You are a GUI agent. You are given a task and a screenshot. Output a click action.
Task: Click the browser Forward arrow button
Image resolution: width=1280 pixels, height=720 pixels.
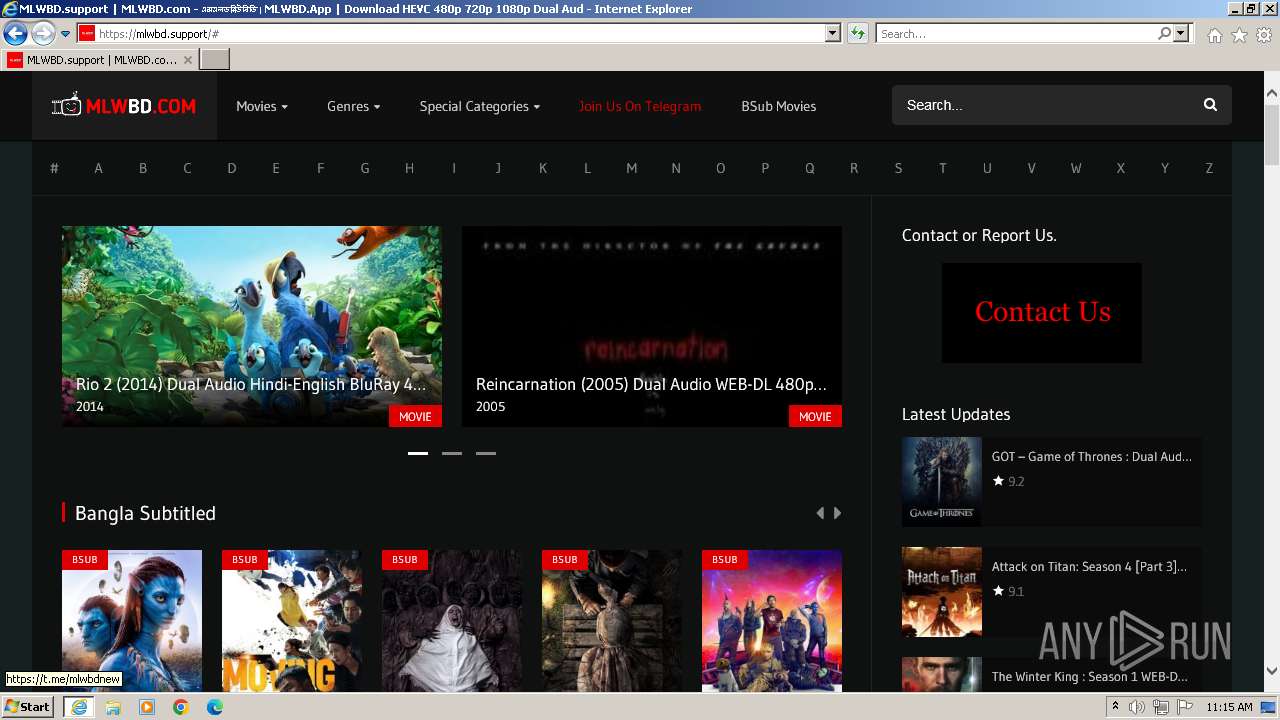(43, 34)
